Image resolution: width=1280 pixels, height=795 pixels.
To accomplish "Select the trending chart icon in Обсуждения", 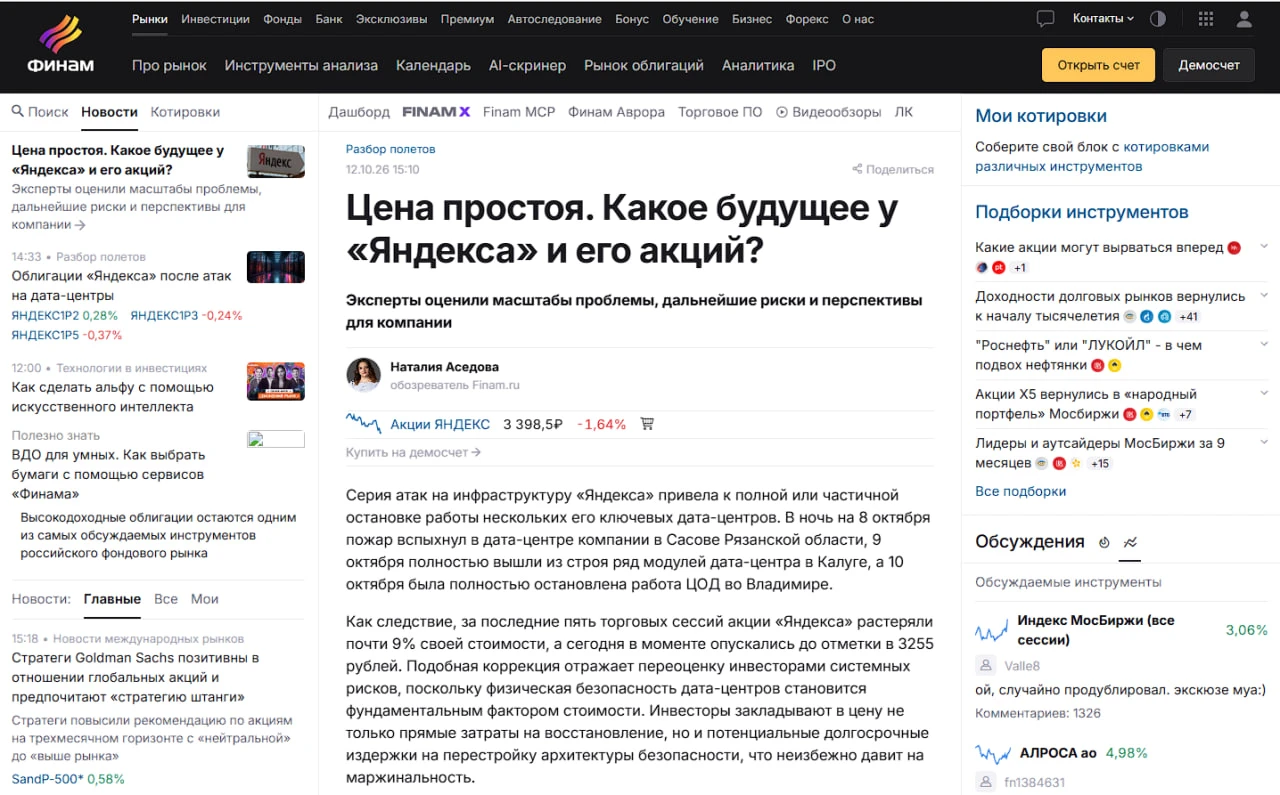I will [1130, 542].
